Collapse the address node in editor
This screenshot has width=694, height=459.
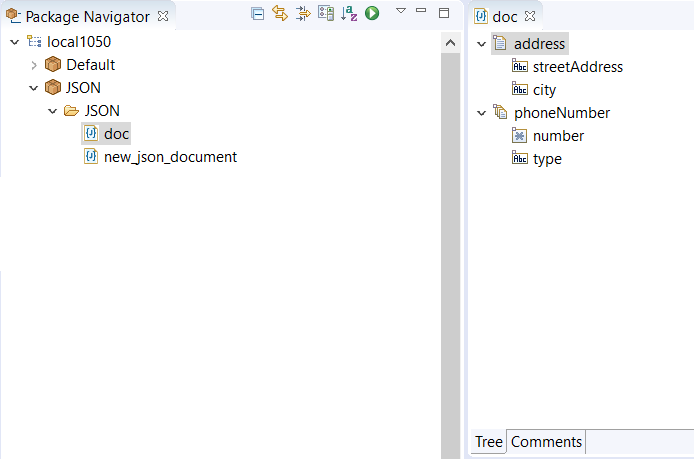(482, 44)
